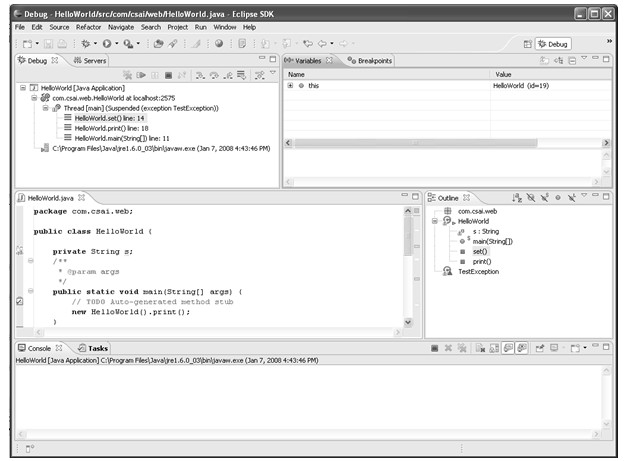Click the Debug bug icon in main toolbar

85,43
